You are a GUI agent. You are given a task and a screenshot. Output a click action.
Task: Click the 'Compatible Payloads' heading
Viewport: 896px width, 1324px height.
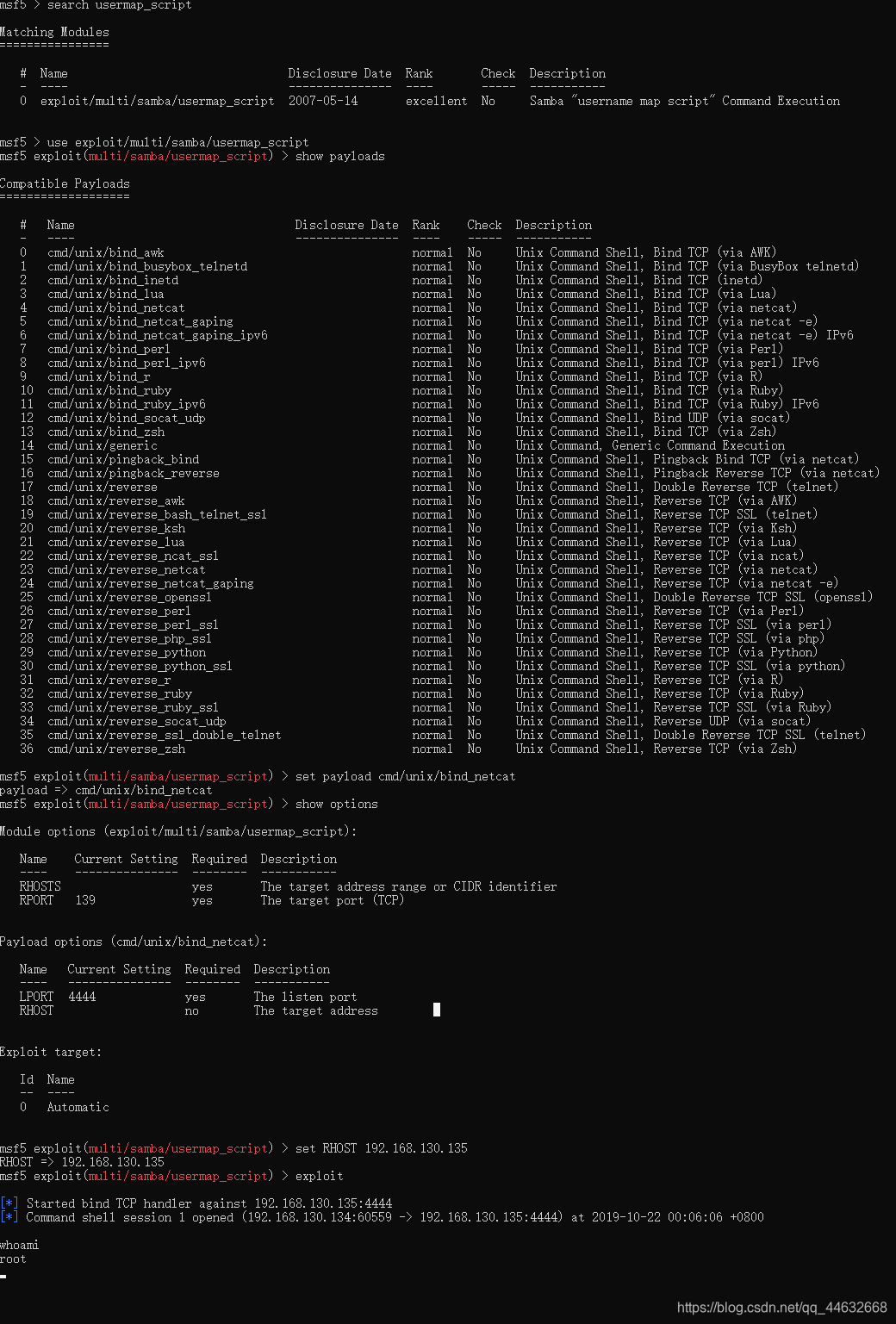(x=65, y=183)
